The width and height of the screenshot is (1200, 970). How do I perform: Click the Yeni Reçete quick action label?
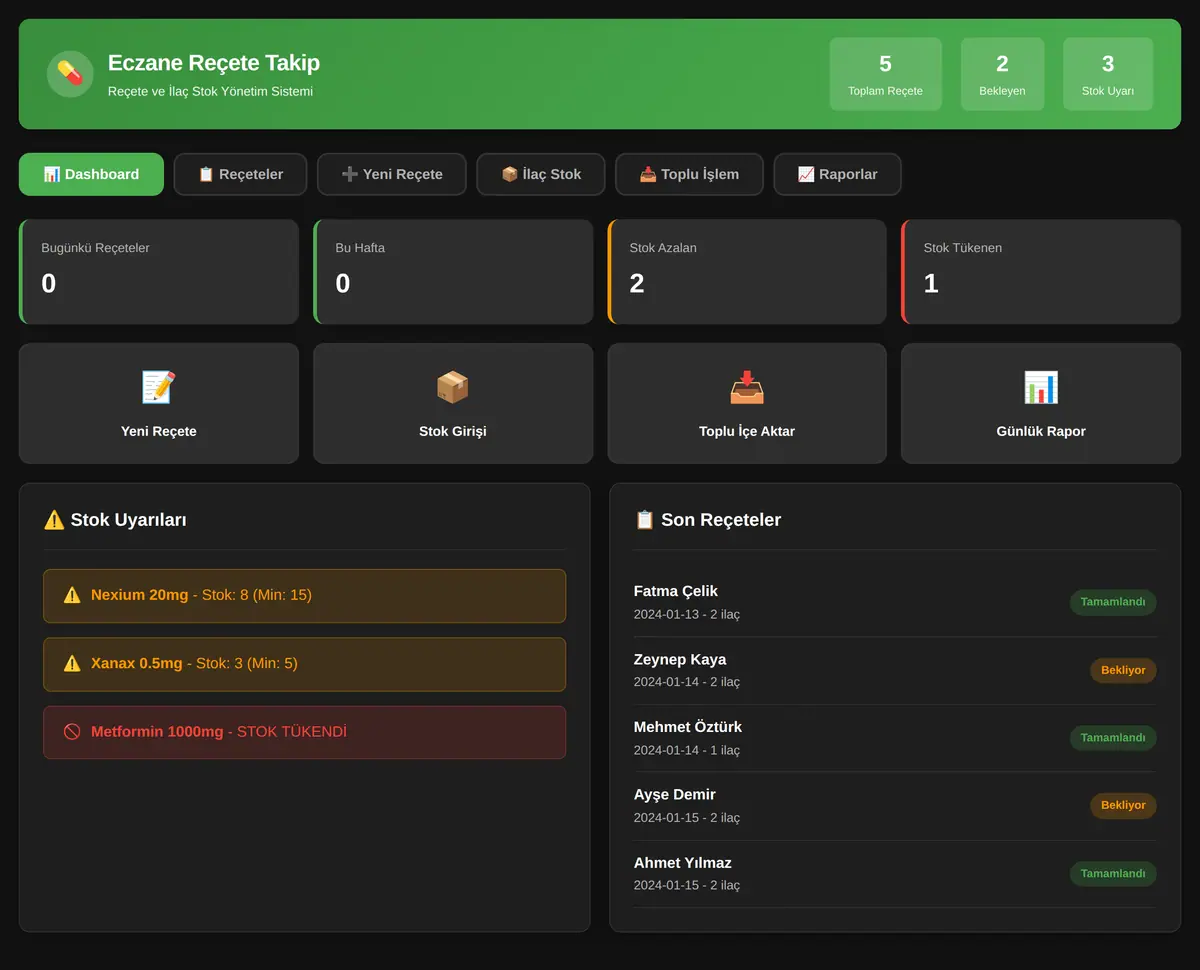pos(159,431)
